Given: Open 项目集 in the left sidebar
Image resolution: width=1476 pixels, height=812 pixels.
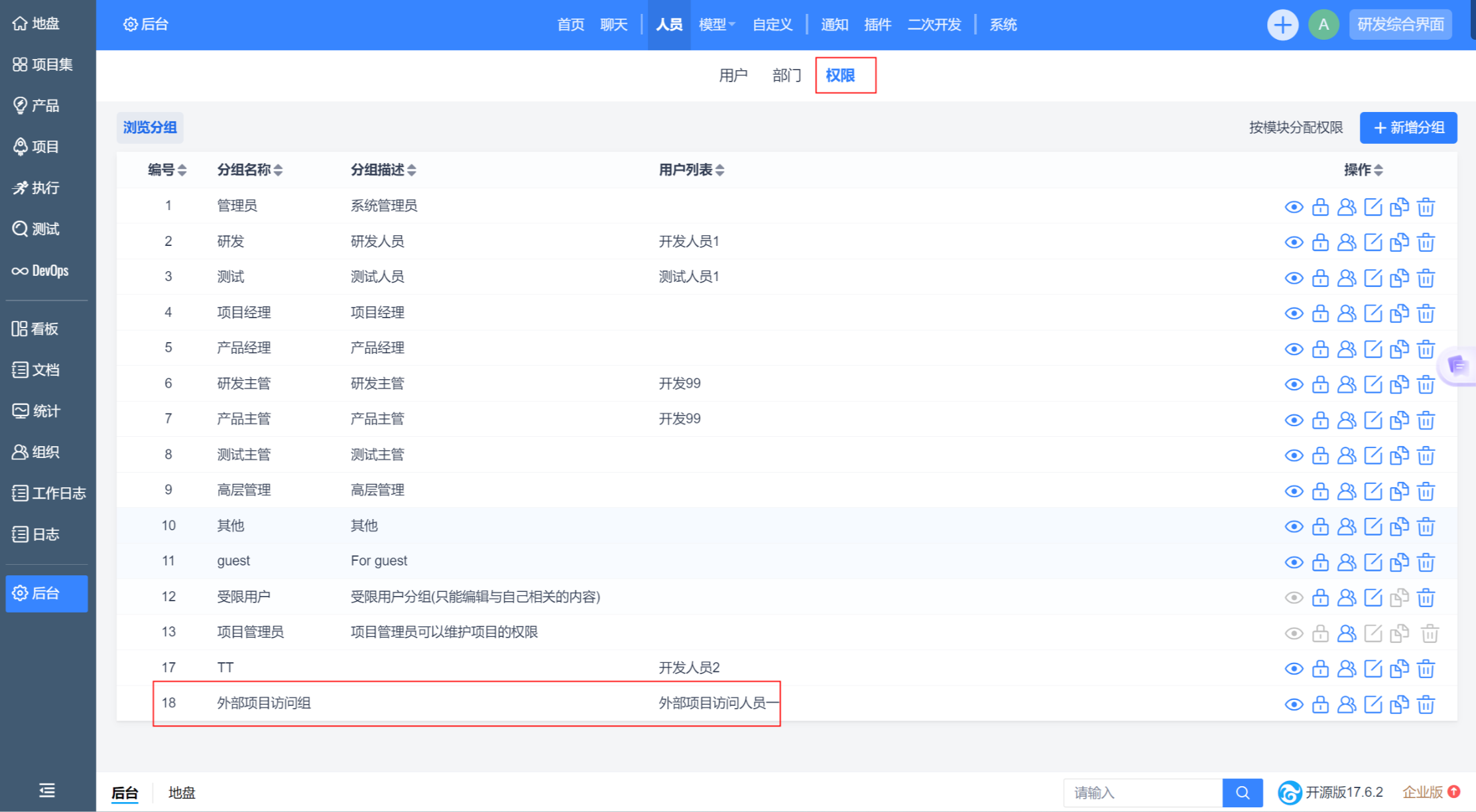Looking at the screenshot, I should coord(43,64).
